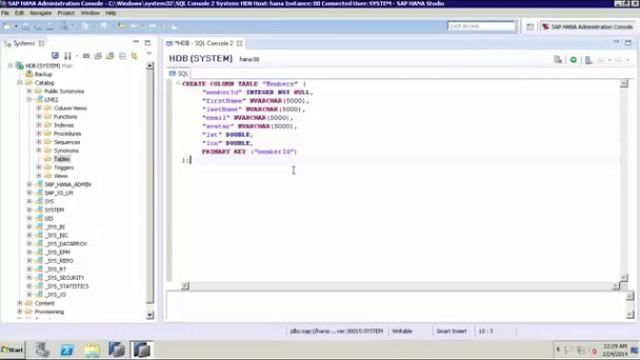Select the Sequences folder
The image size is (640, 360).
coord(67,142)
